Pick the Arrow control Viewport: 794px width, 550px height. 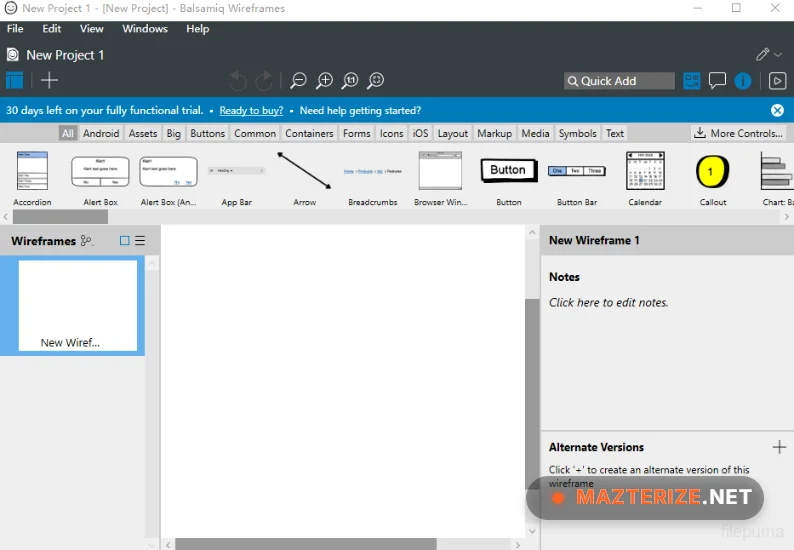(304, 178)
